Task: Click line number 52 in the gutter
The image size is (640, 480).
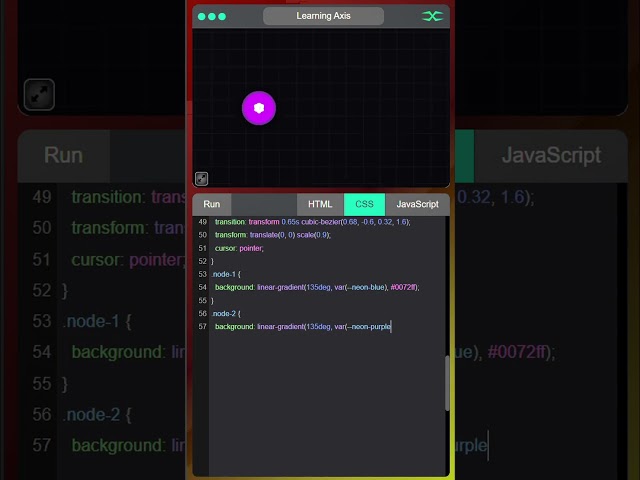Action: pos(202,261)
